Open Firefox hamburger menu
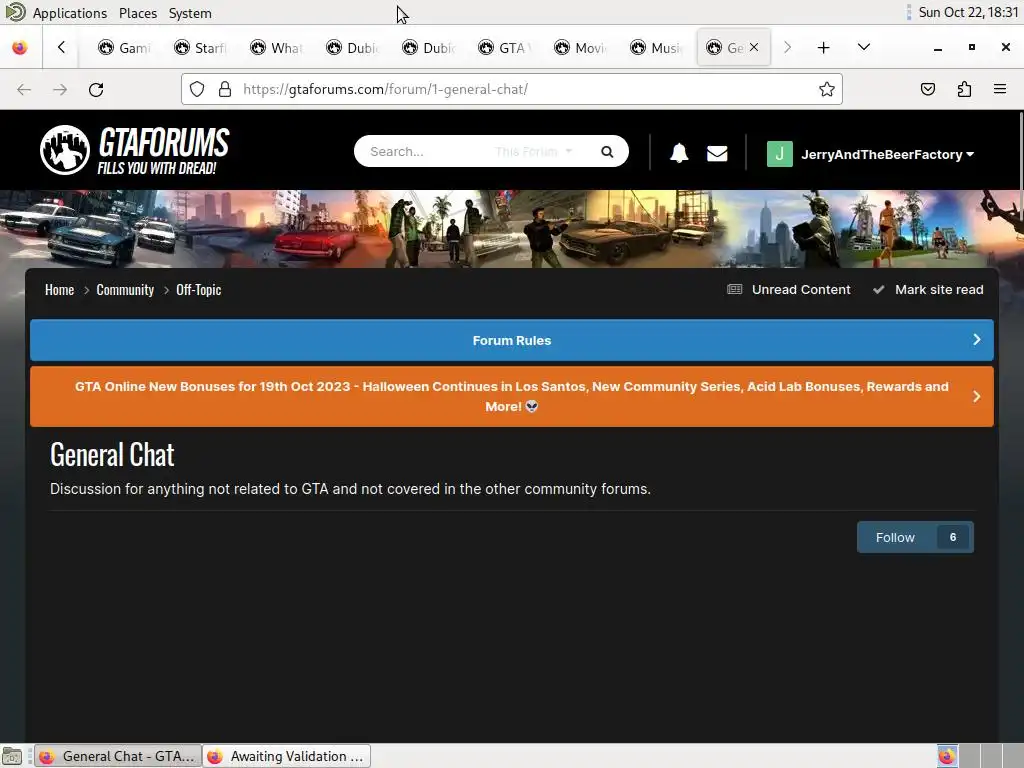1024x768 pixels. (x=1000, y=89)
